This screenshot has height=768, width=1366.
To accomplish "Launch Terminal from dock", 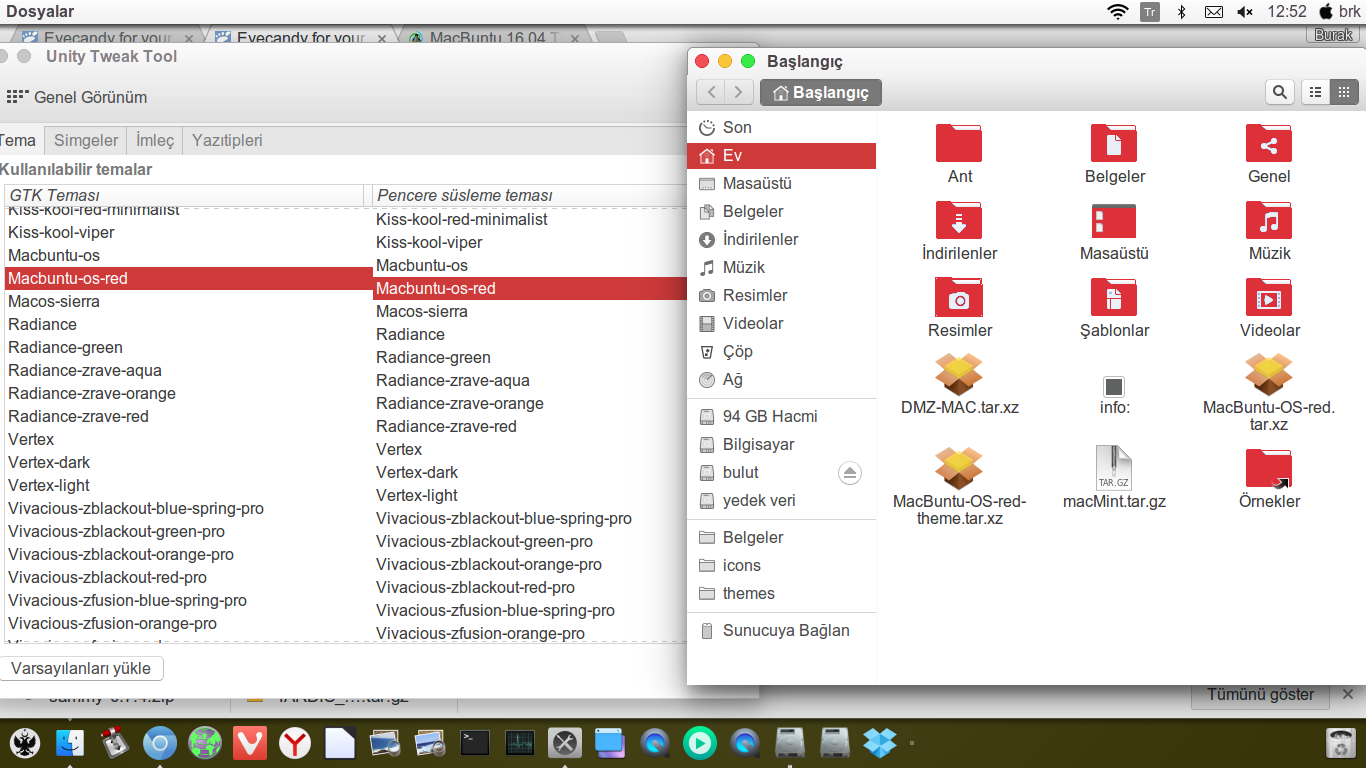I will click(474, 742).
